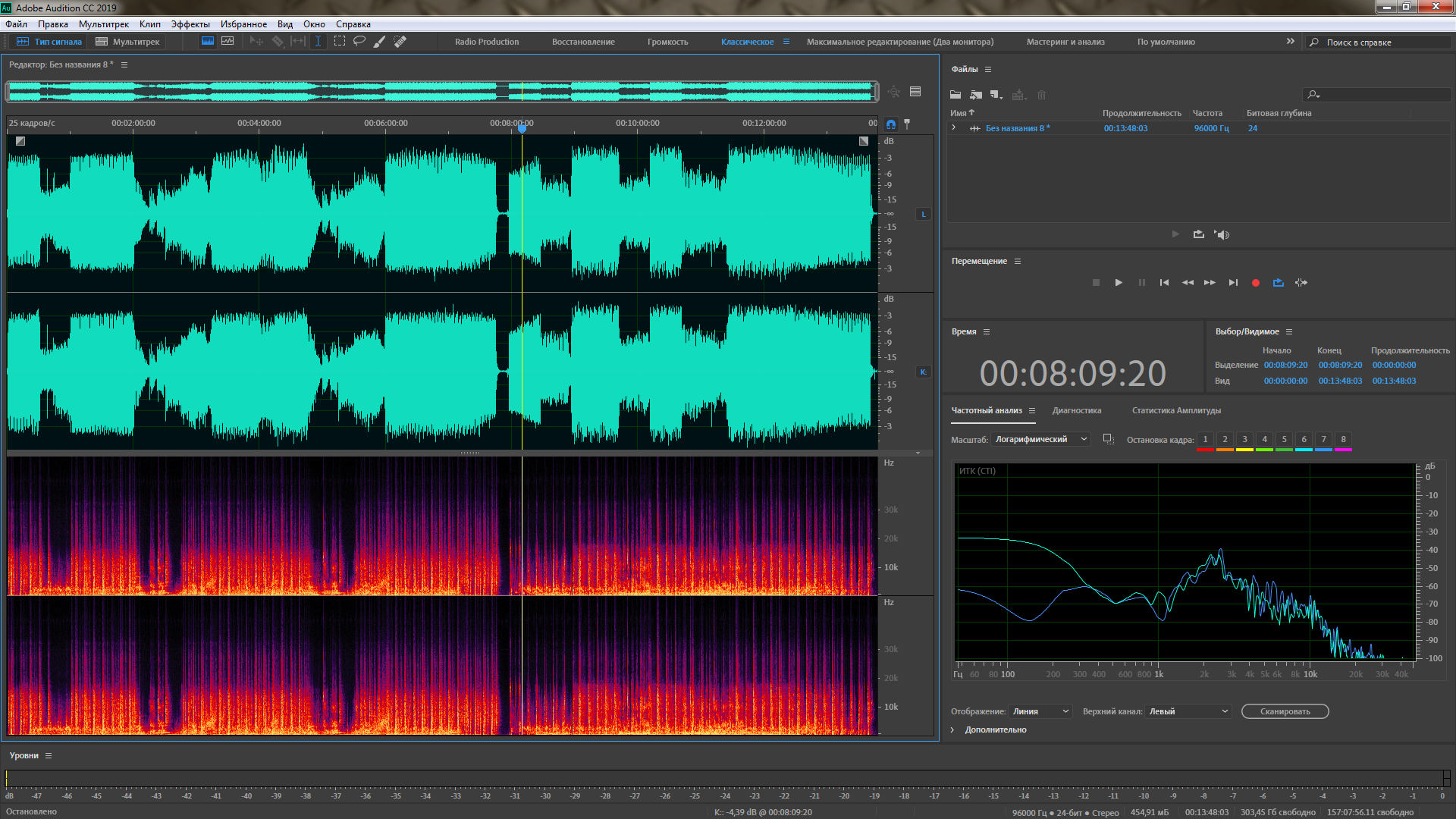Viewport: 1456px width, 819px height.
Task: Click the timeline marker pin icon
Action: tap(907, 124)
